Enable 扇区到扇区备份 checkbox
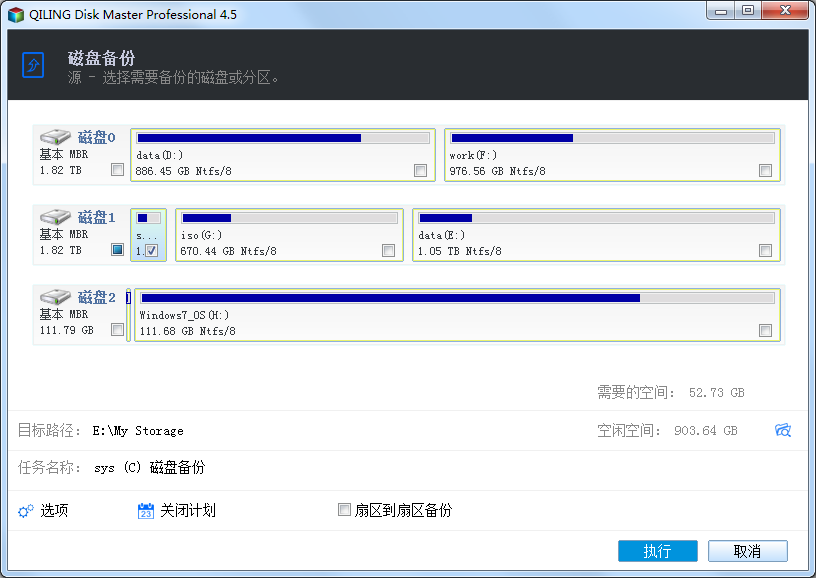This screenshot has width=816, height=578. coord(344,509)
